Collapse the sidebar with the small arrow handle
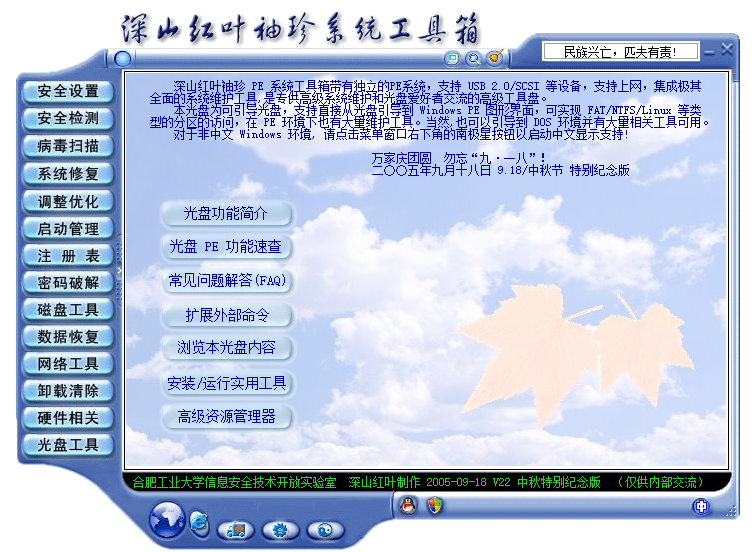This screenshot has width=752, height=552. (x=119, y=271)
